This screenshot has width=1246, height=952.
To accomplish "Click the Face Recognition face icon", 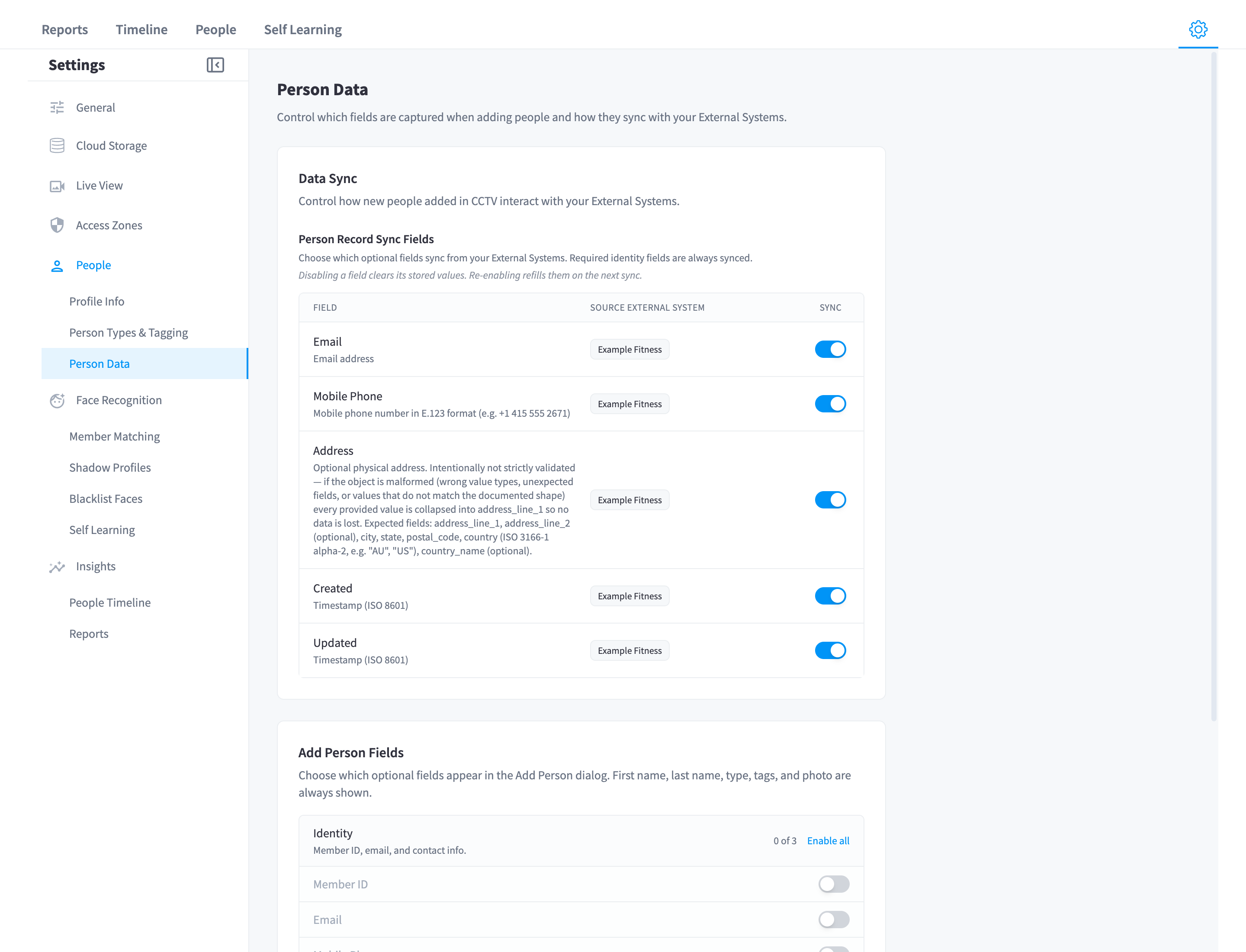I will click(57, 400).
